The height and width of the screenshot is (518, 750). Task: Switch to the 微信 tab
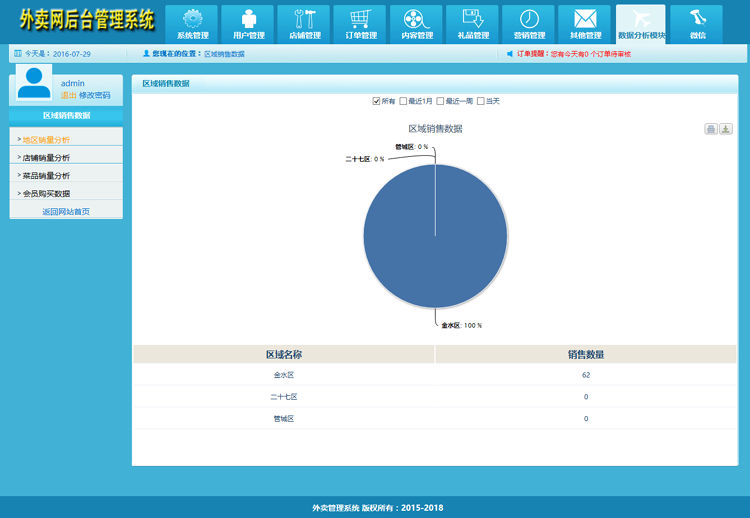(x=697, y=24)
